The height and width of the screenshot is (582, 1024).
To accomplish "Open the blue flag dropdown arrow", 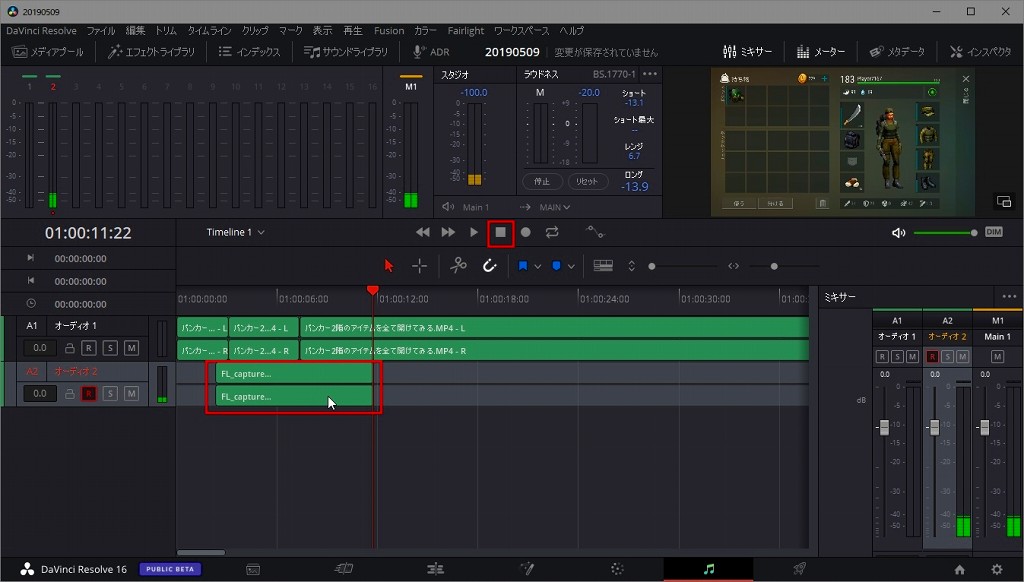I will pos(538,266).
